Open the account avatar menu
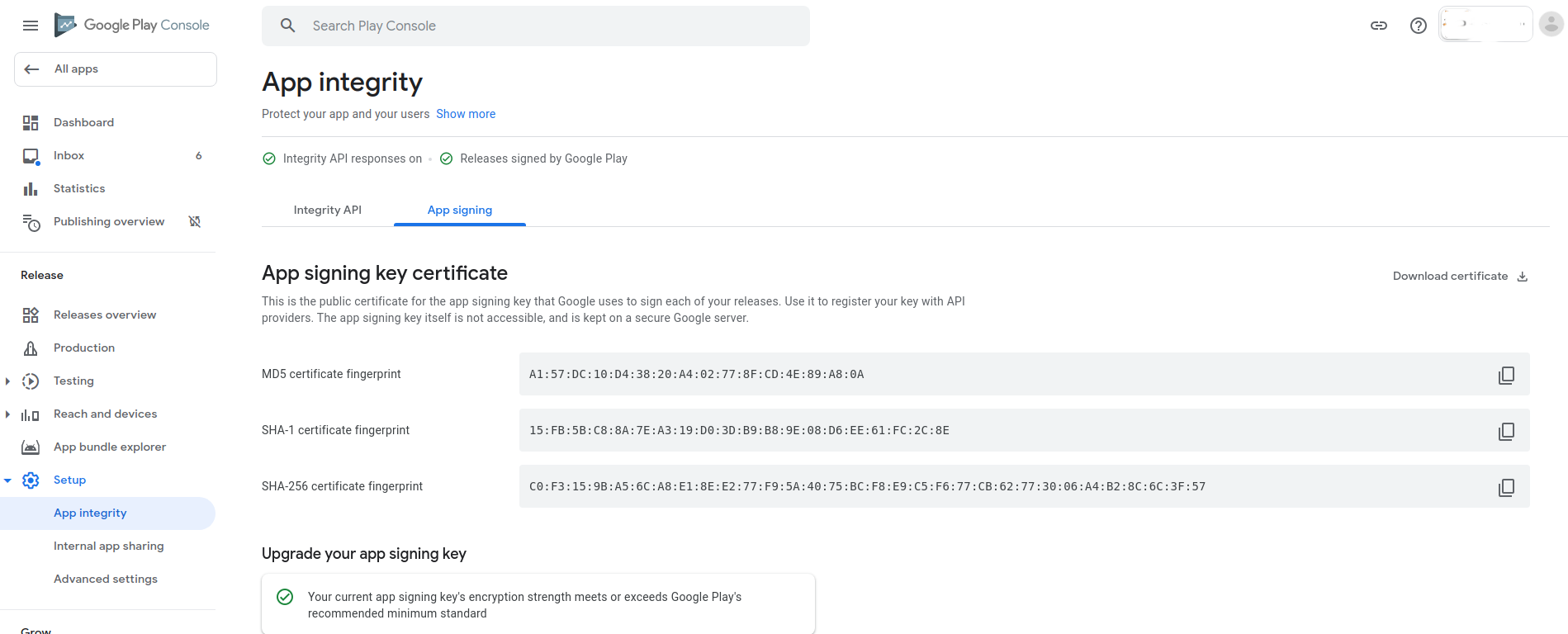This screenshot has height=634, width=1568. [x=1551, y=24]
